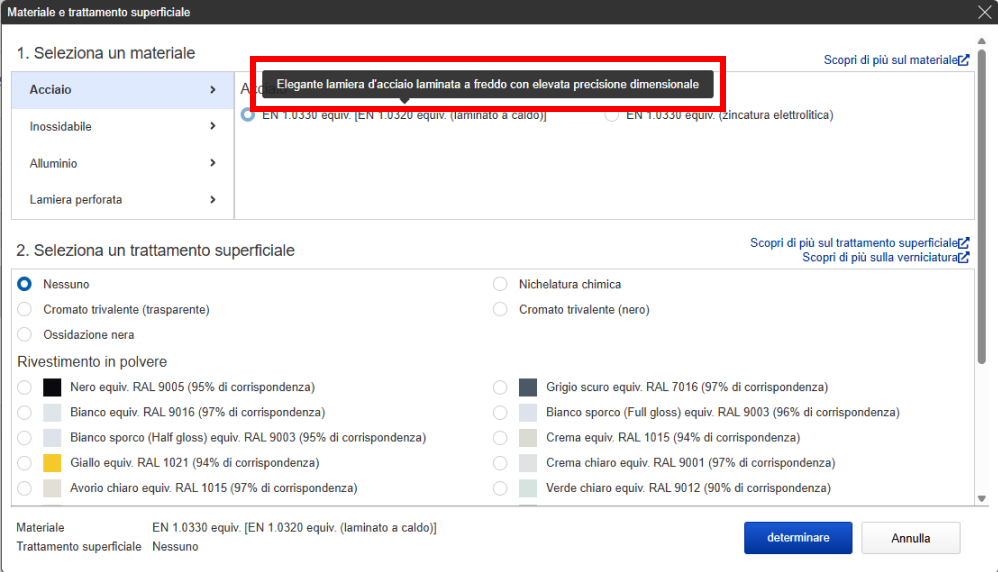Screen dimensions: 998x572
Task: Click the 2. Seleziona un trattamento superficiale heading
Action: (155, 251)
